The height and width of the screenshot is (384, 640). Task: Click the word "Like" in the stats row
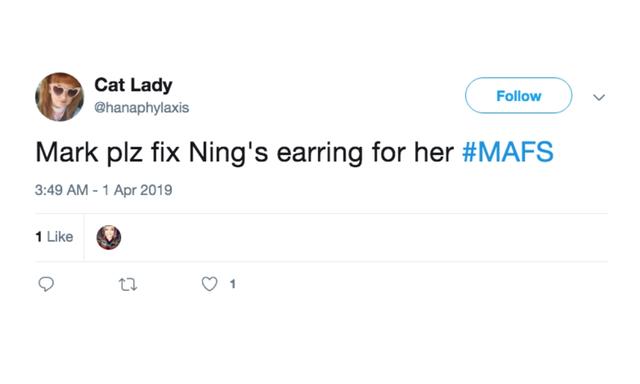[x=60, y=237]
